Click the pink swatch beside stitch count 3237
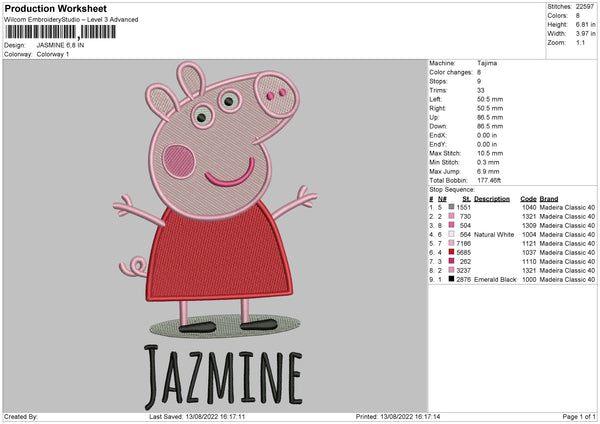The image size is (600, 424). click(x=451, y=270)
